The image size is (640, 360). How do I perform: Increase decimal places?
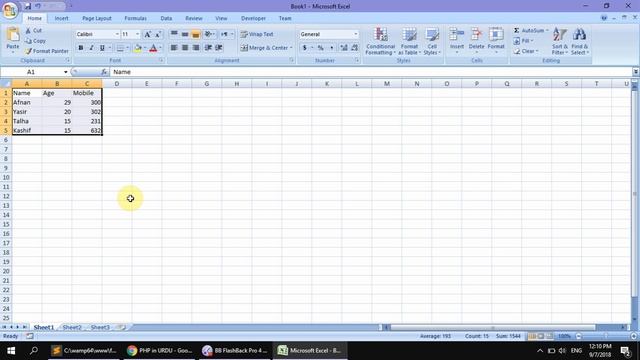[x=344, y=48]
